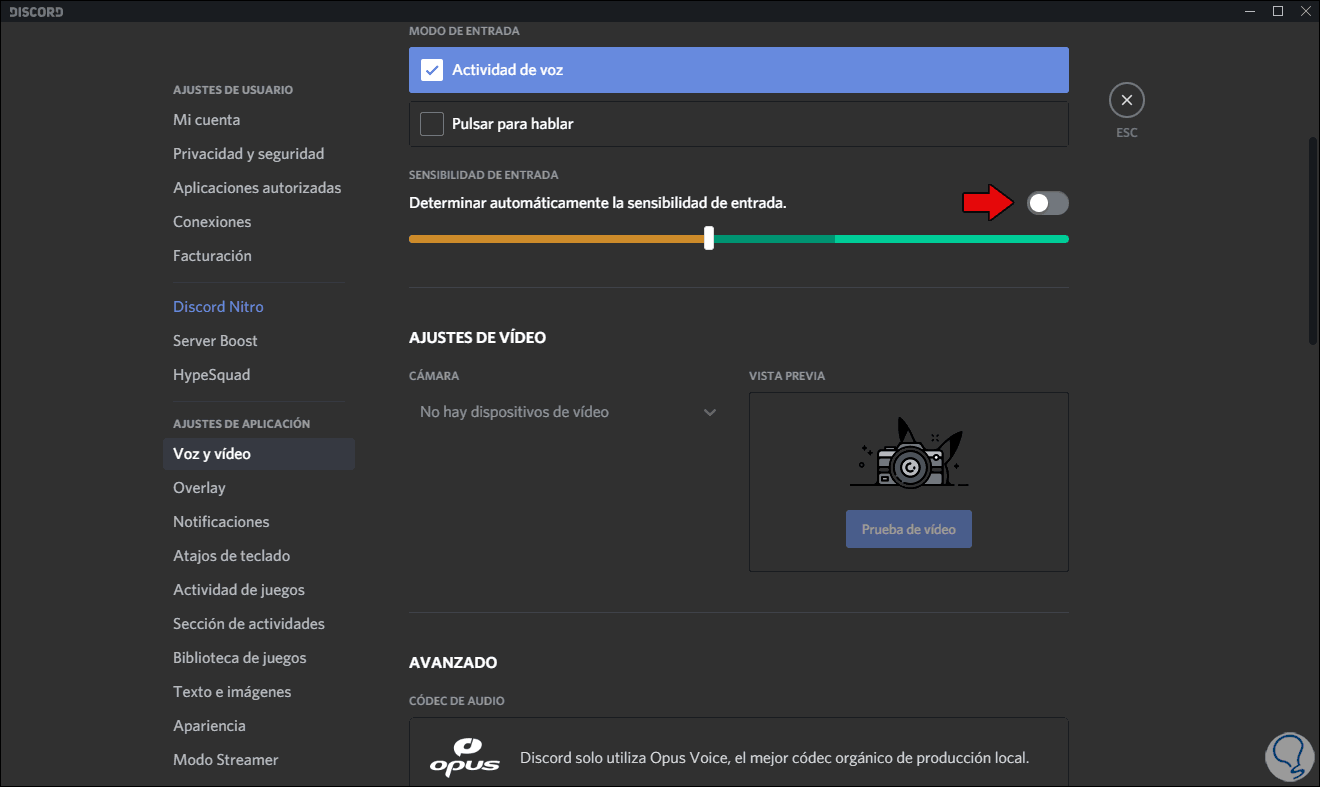Click the camera illustration in Vista Previa
The height and width of the screenshot is (787, 1320).
coord(908,460)
